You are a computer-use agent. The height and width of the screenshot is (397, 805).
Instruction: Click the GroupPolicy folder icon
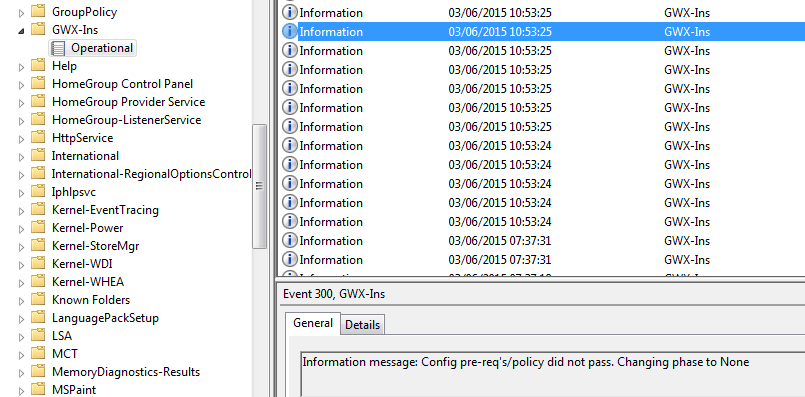tap(38, 11)
